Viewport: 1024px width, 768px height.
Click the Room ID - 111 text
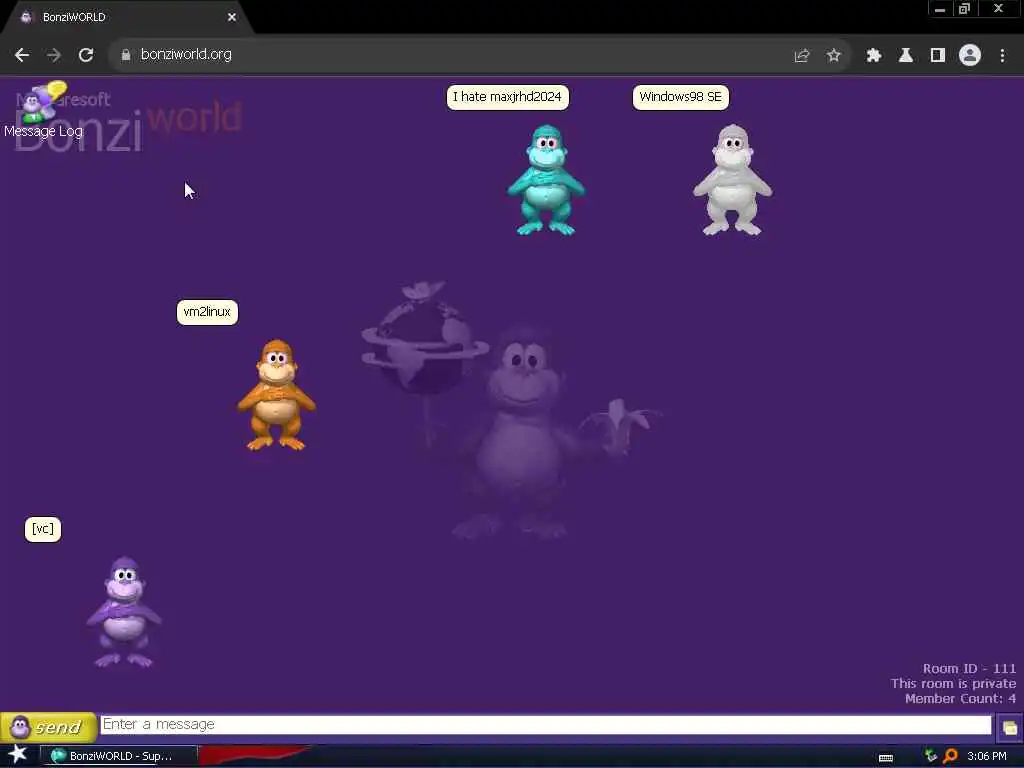pos(969,669)
